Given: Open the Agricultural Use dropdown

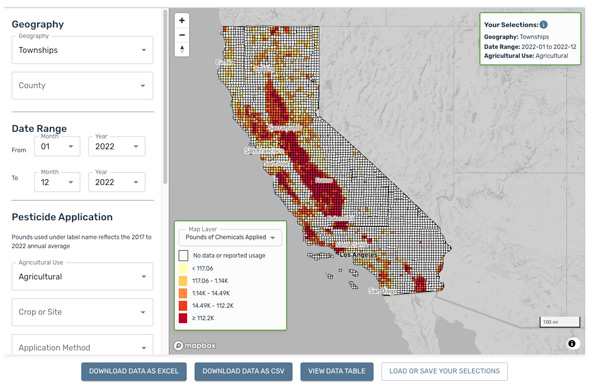Looking at the screenshot, I should click(x=82, y=277).
